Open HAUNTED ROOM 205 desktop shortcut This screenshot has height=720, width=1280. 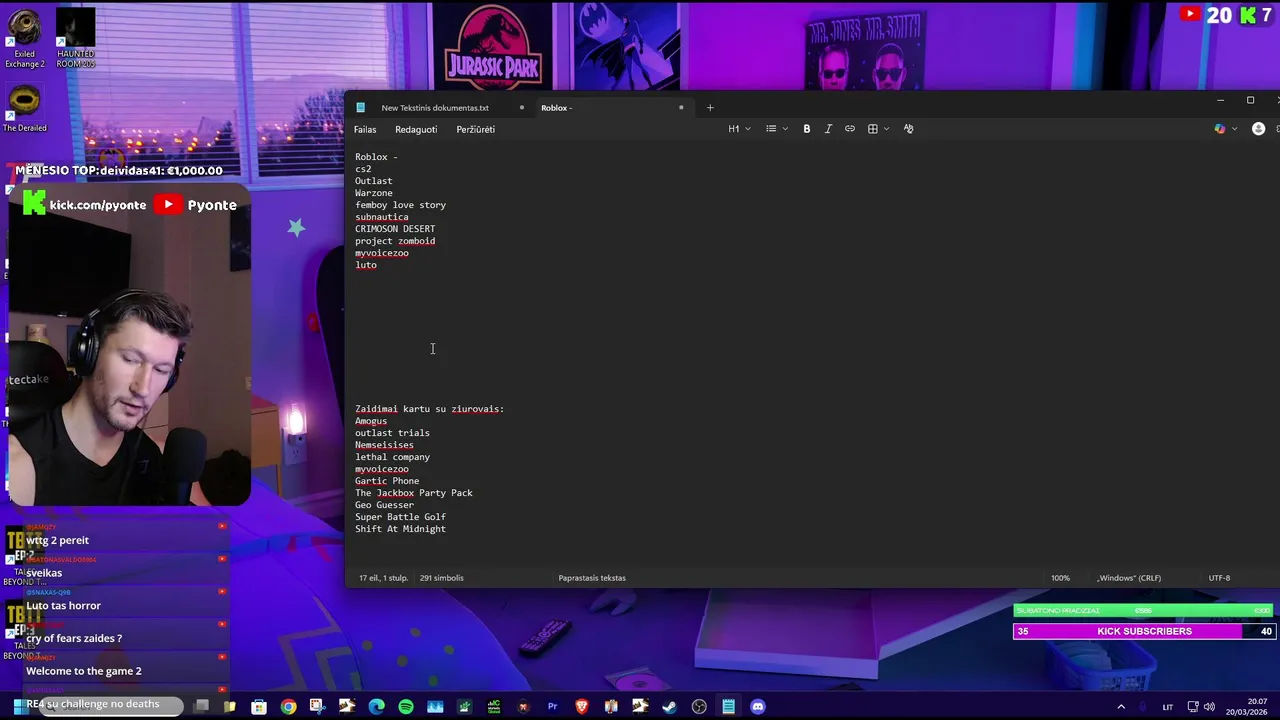pyautogui.click(x=75, y=40)
